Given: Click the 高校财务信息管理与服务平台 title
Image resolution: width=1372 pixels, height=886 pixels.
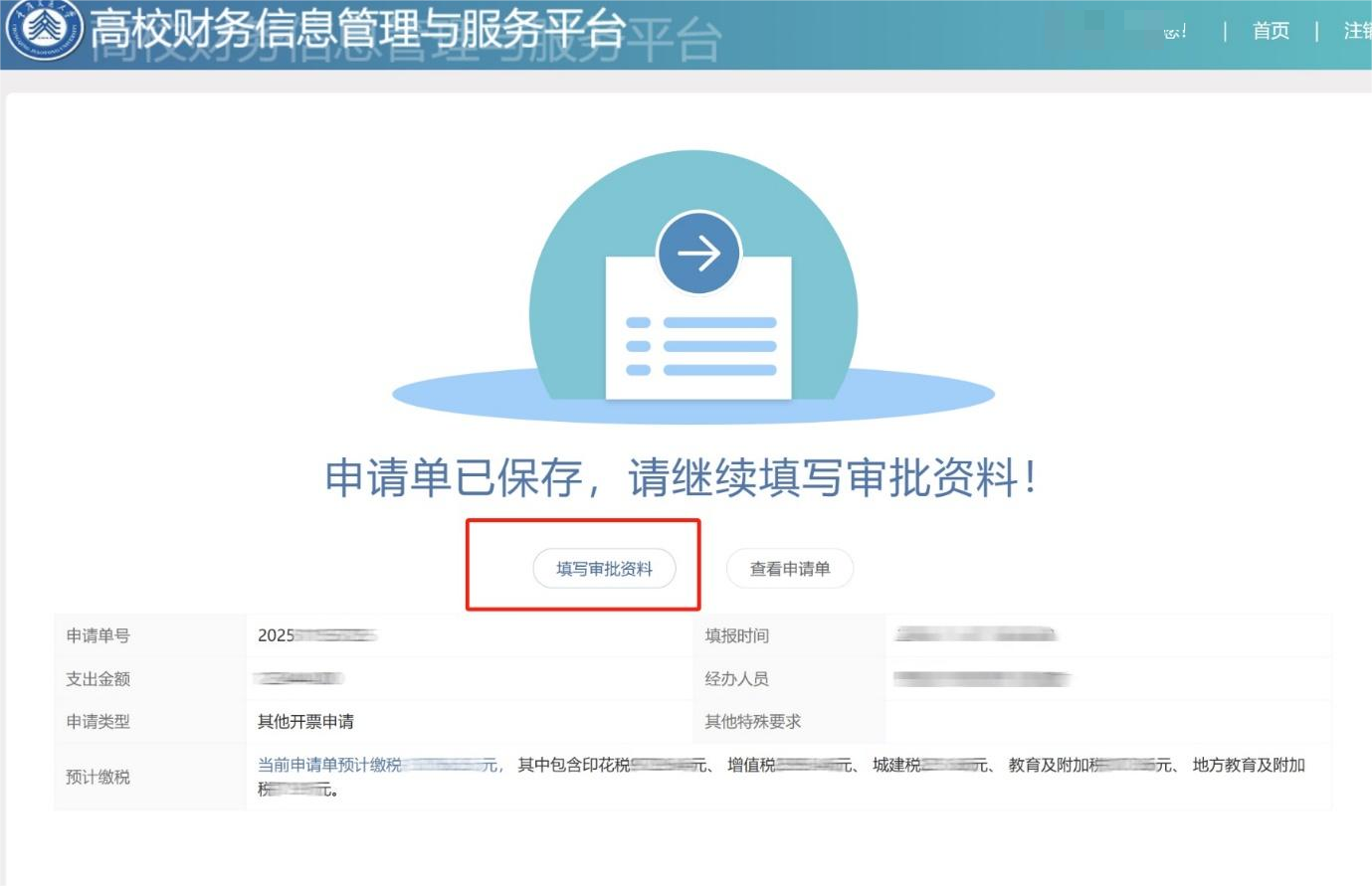Looking at the screenshot, I should tap(358, 31).
